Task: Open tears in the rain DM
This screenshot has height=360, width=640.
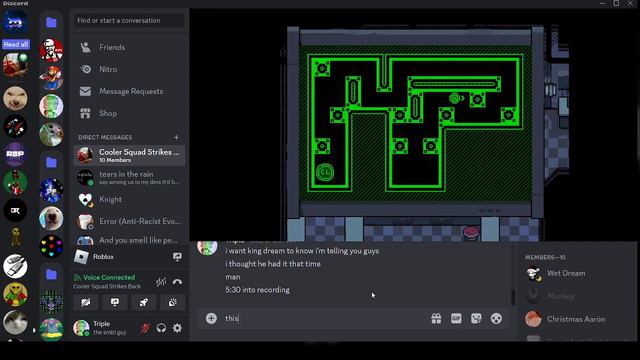Action: [x=129, y=178]
